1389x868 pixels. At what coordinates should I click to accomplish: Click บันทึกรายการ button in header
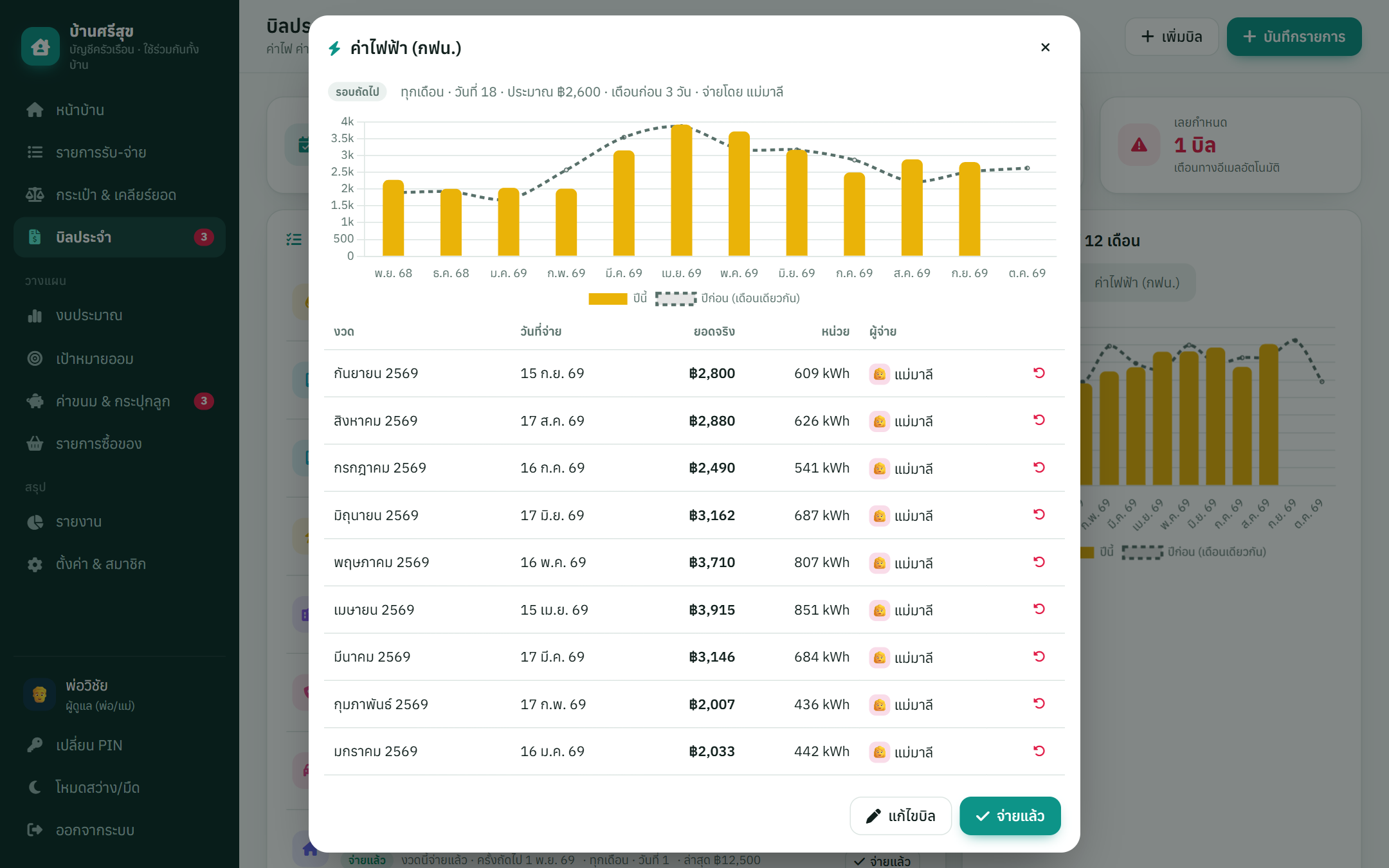pos(1294,37)
